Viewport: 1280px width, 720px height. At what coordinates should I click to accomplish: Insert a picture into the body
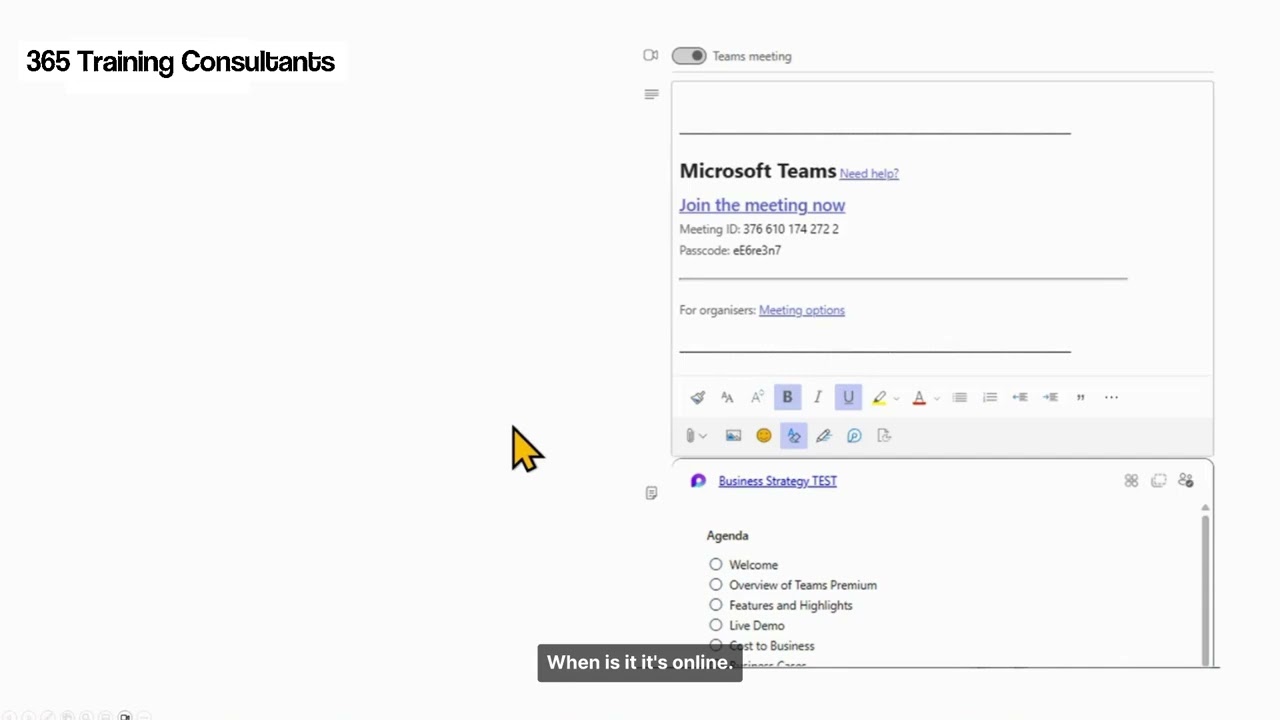(733, 435)
